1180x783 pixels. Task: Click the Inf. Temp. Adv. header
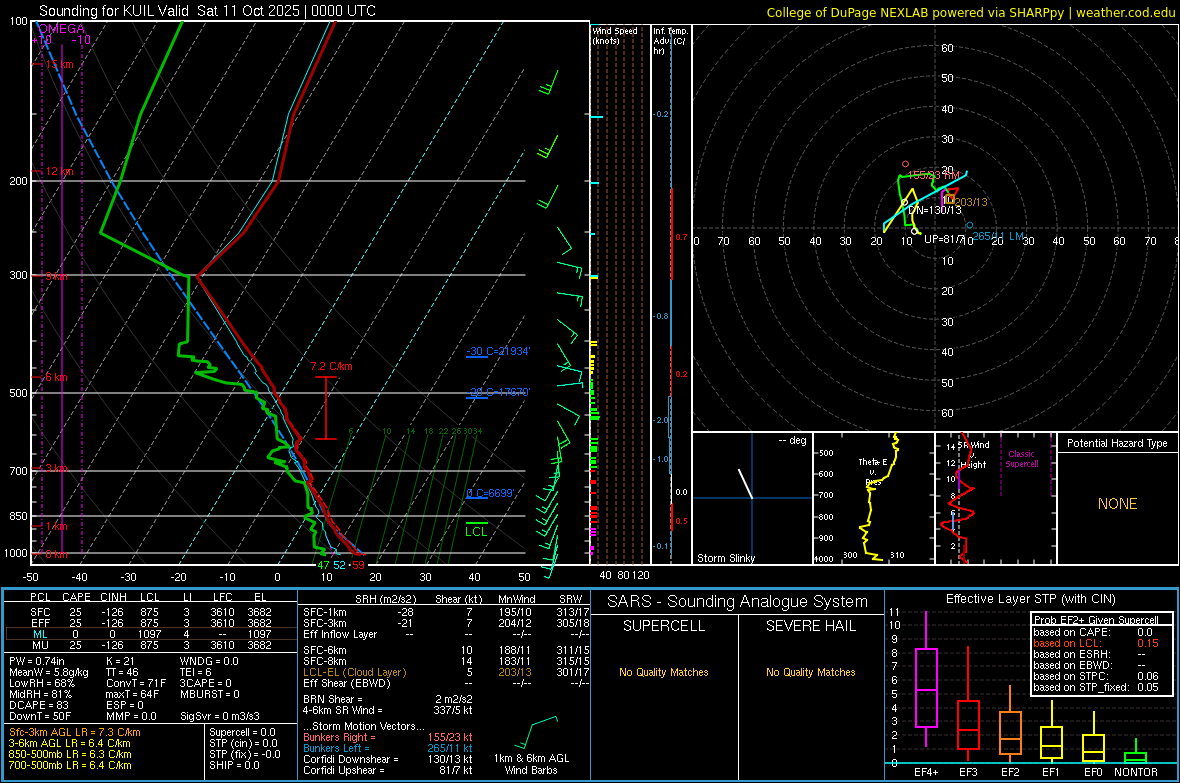(670, 41)
